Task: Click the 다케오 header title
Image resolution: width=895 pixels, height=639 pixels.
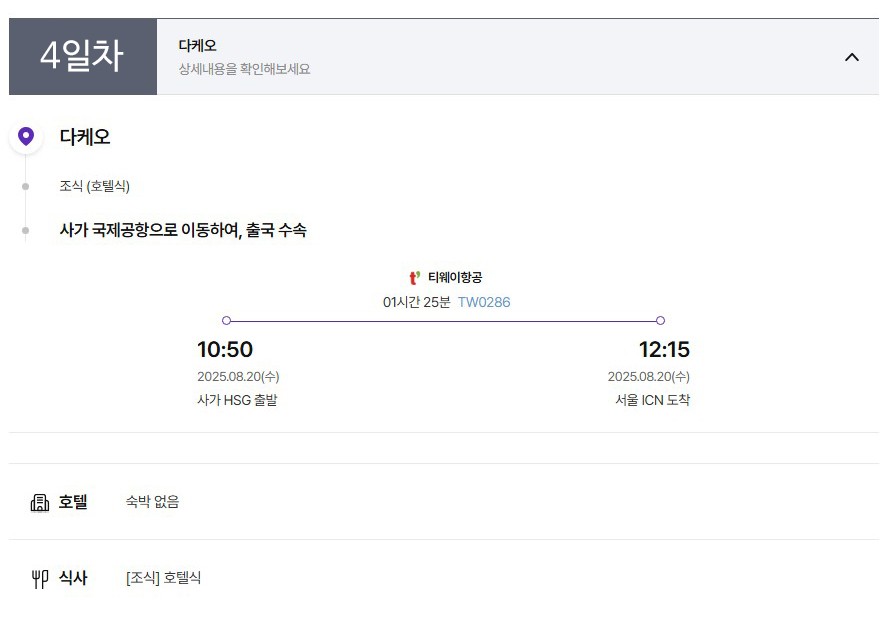Action: tap(197, 46)
